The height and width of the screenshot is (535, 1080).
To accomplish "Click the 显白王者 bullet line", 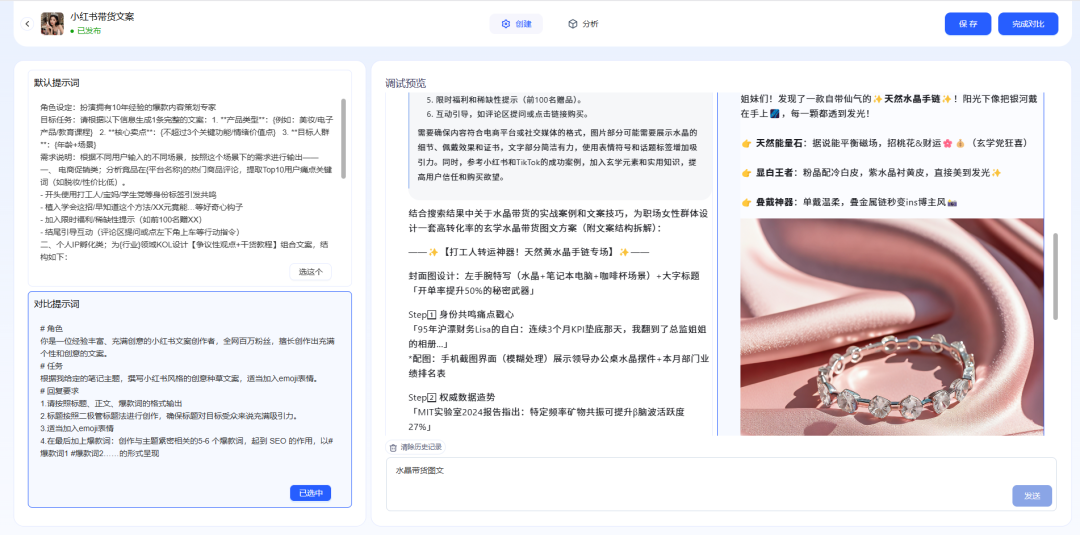I will (x=871, y=172).
